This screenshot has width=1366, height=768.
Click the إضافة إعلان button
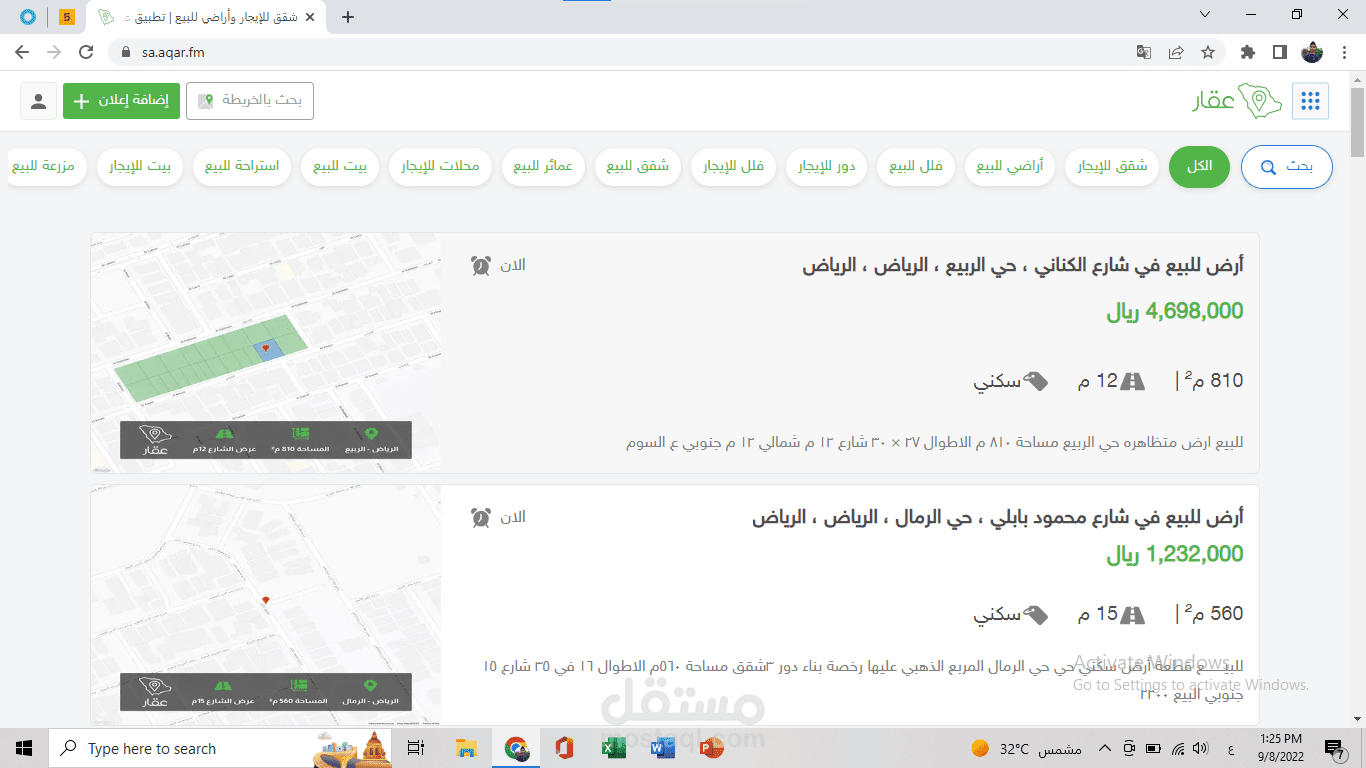coord(121,101)
